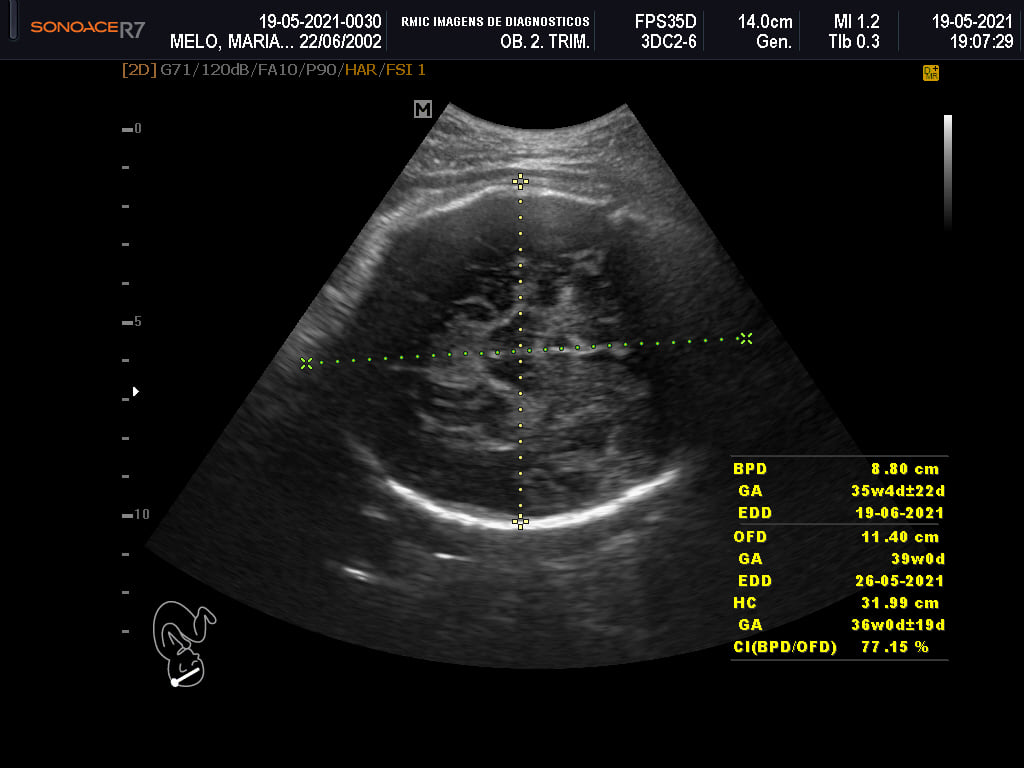Click the GA value 36w0d±19d
1024x768 pixels.
pos(898,625)
